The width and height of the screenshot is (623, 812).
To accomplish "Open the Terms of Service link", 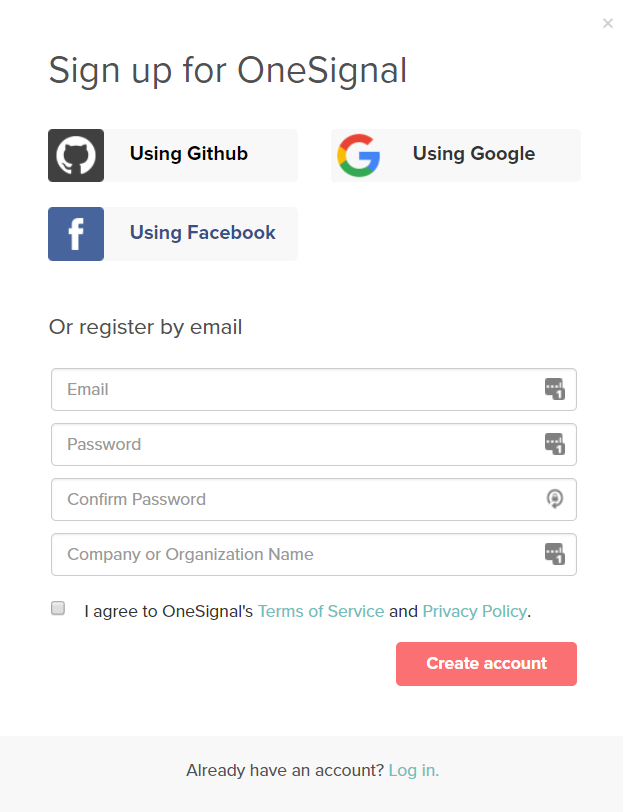I will pyautogui.click(x=321, y=611).
